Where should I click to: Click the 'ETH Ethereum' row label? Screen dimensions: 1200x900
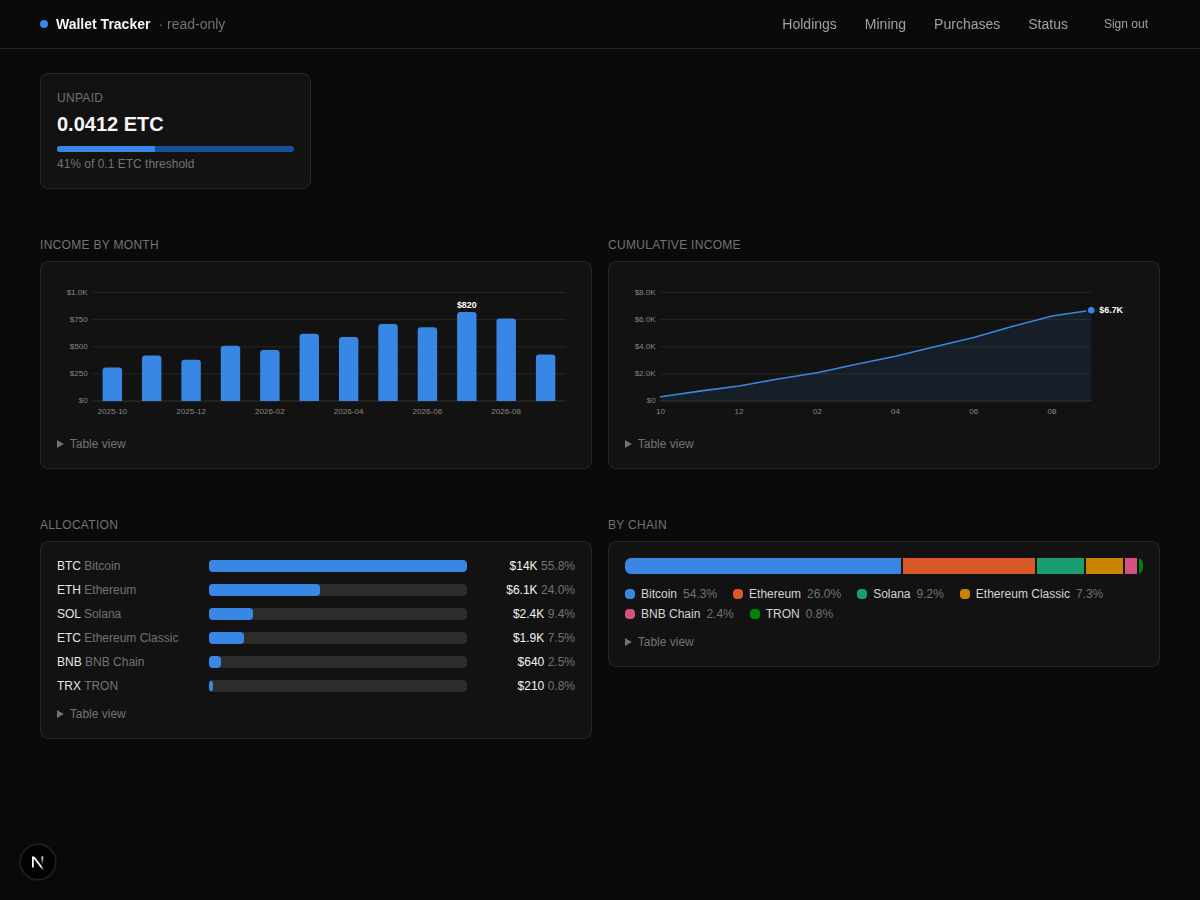pyautogui.click(x=97, y=590)
